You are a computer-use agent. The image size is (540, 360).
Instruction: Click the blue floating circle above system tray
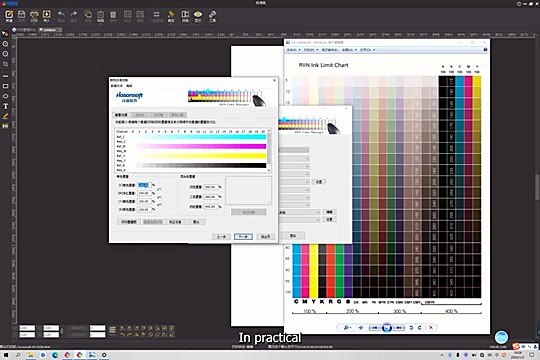(x=501, y=337)
